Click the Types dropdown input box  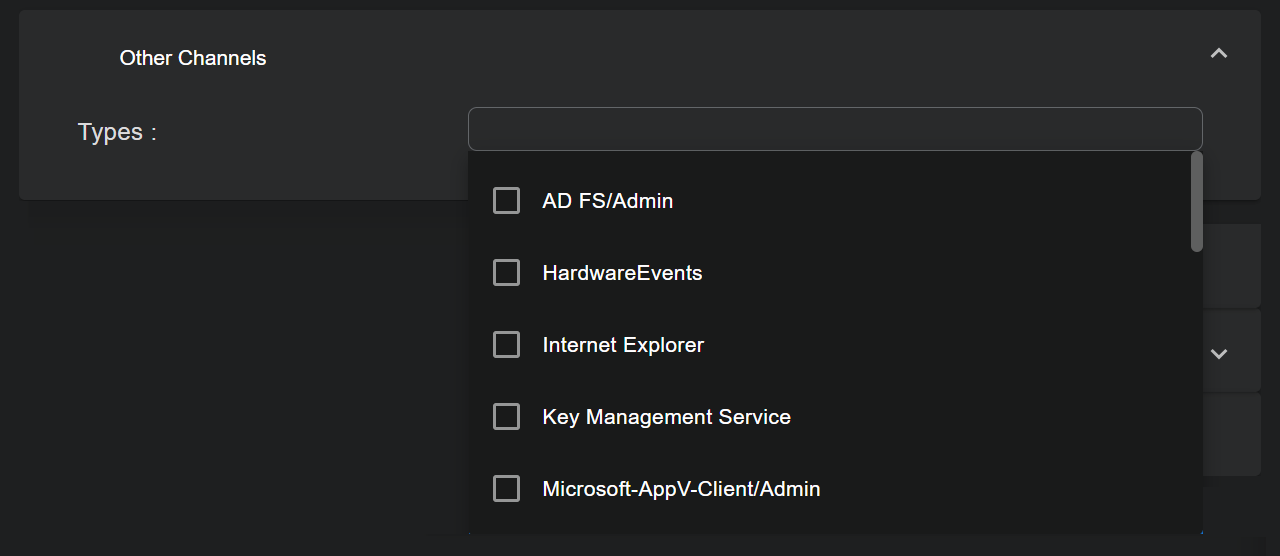(x=834, y=129)
